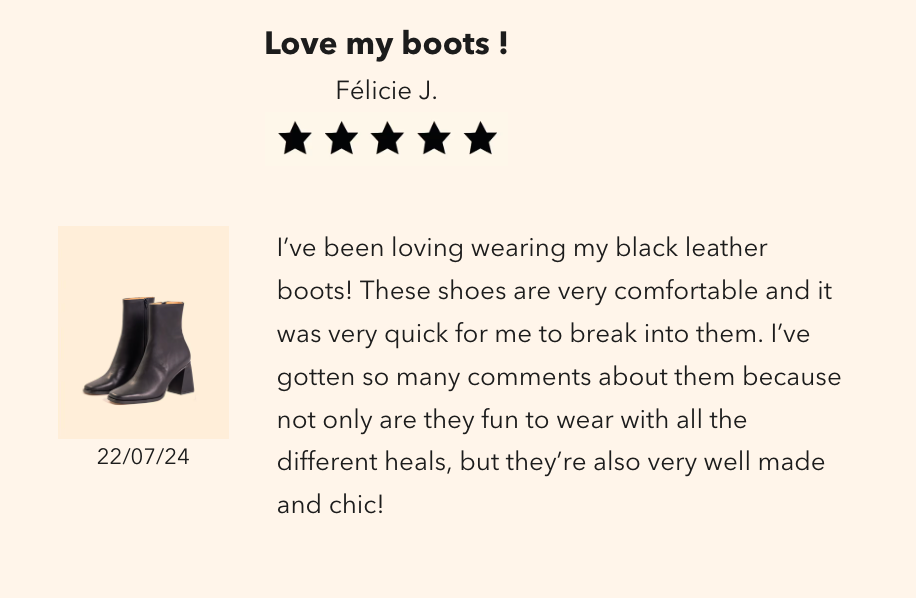Click the words "well made" in the review
The width and height of the screenshot is (916, 598).
(762, 463)
